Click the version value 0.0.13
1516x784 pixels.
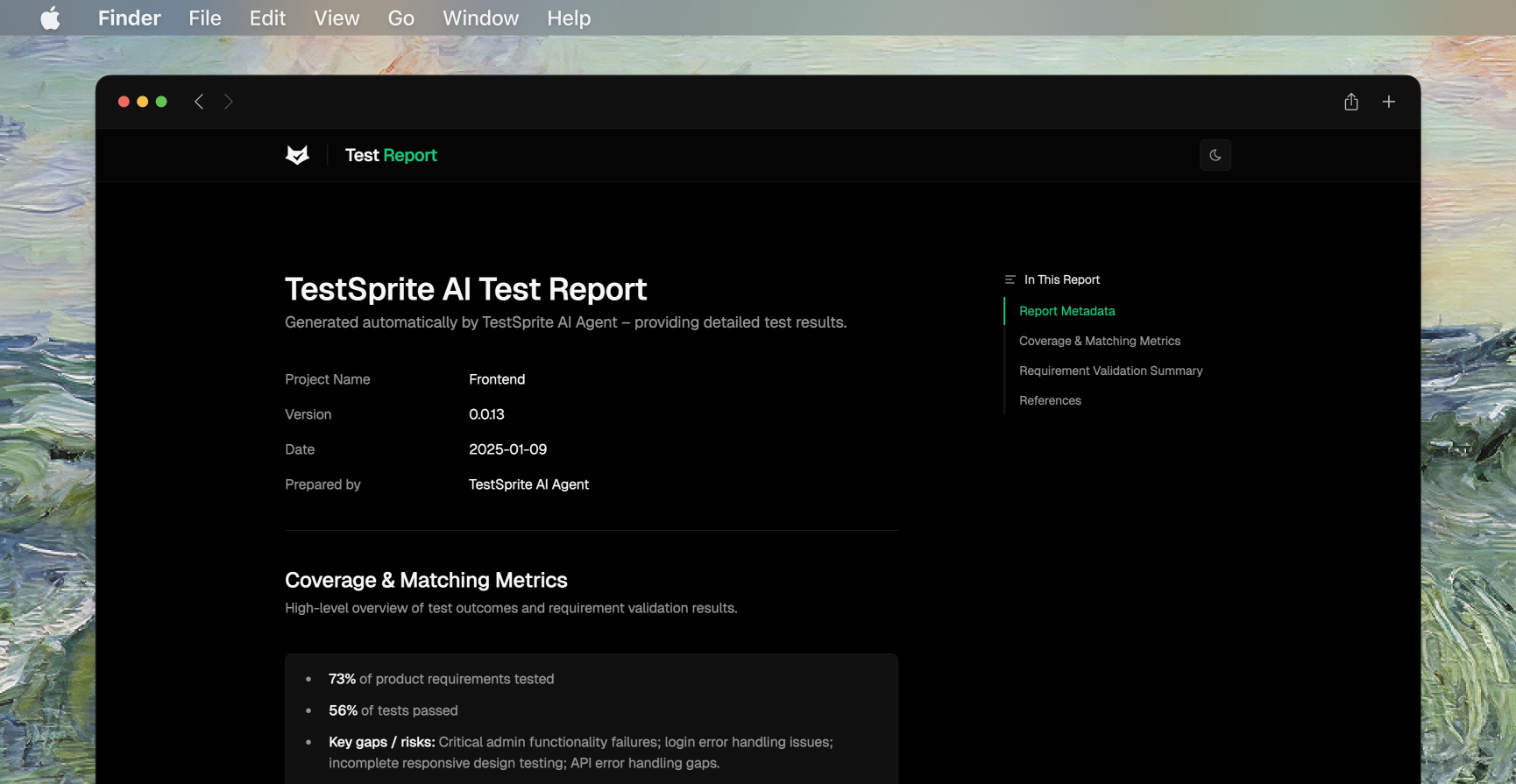tap(486, 414)
